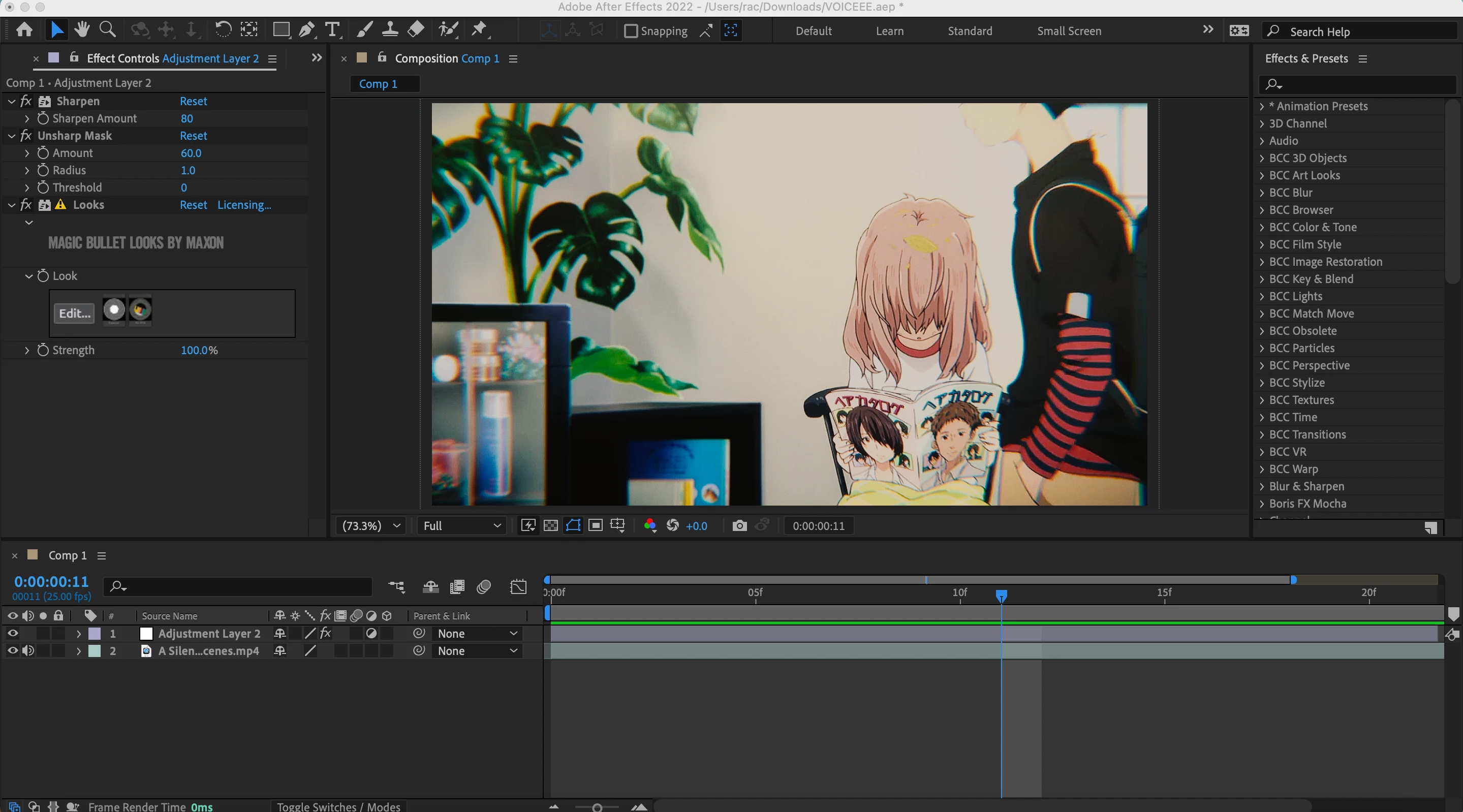
Task: Click the timeline zoom slider handle
Action: coord(597,807)
